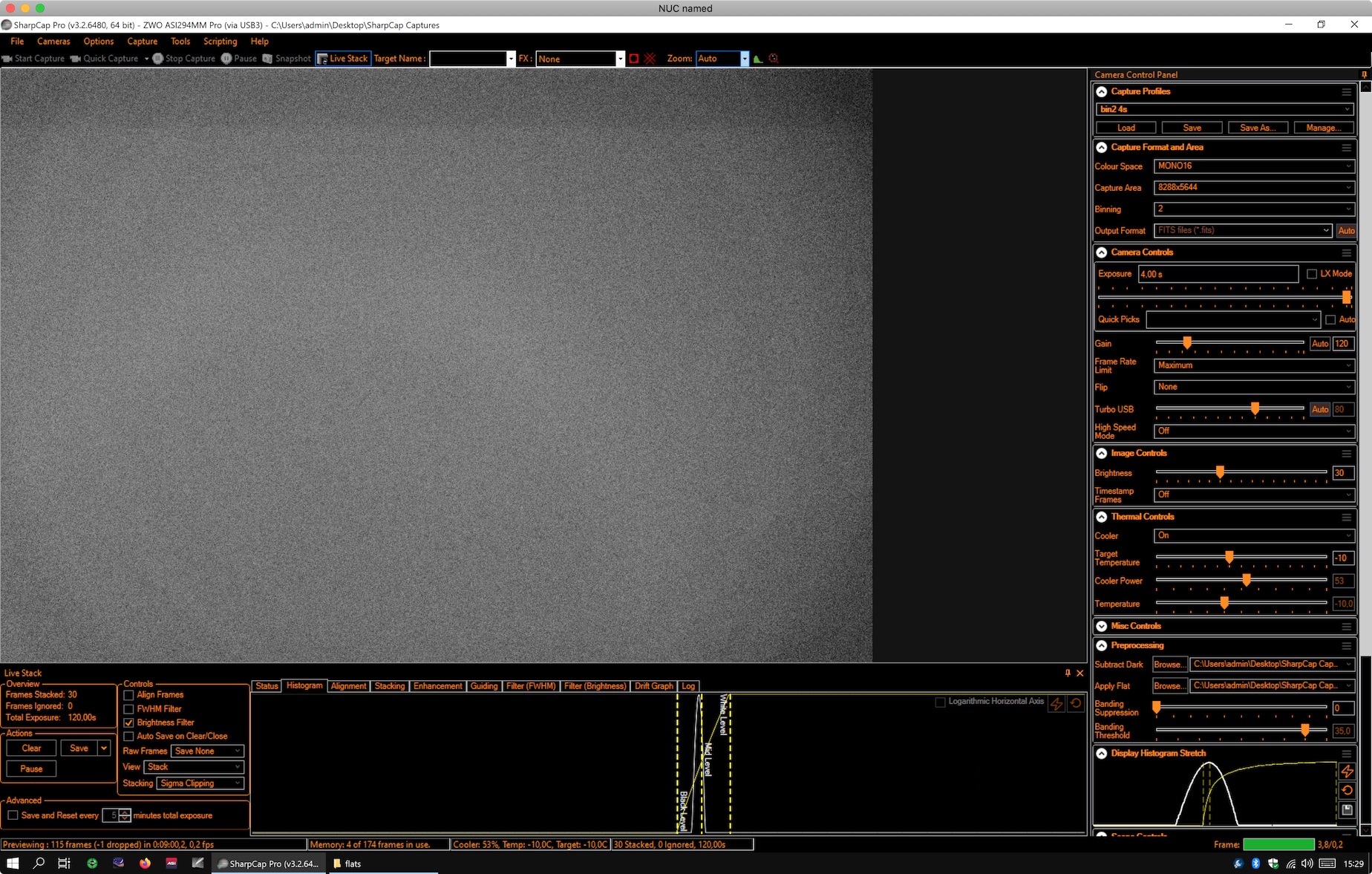Viewport: 1372px width, 874px height.
Task: Click Browse next to Apply Flat
Action: [x=1169, y=686]
